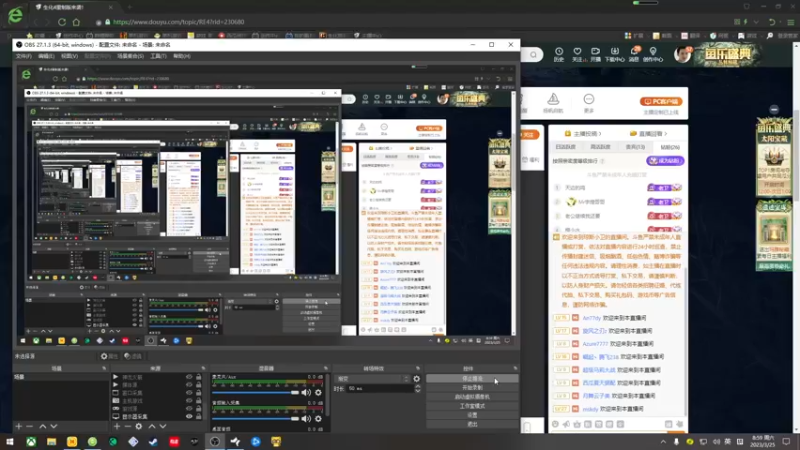Open the transition type dropdown in 转场特效
Screen dimensions: 800x450
tap(372, 379)
